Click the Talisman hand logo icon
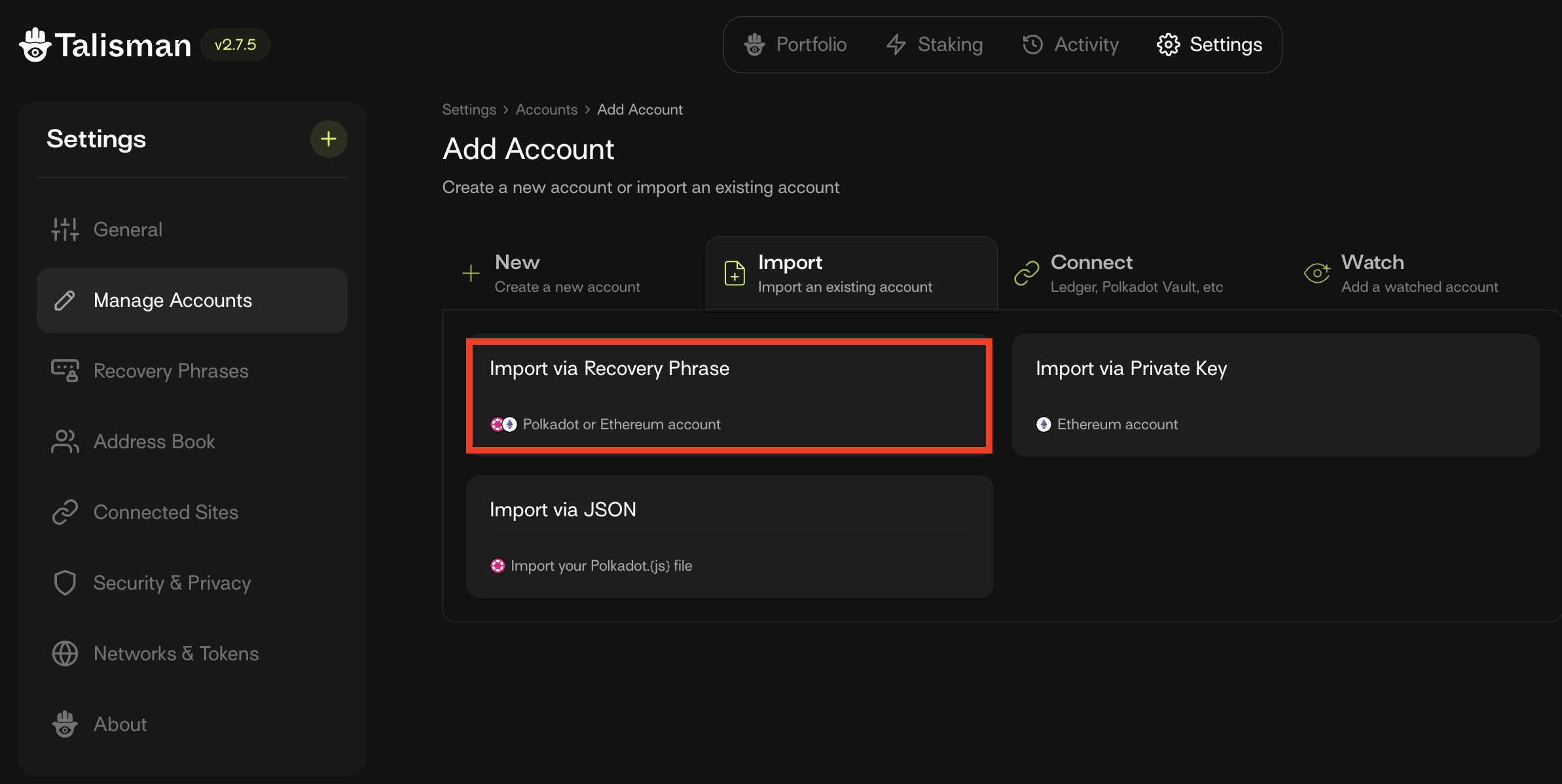 tap(35, 45)
